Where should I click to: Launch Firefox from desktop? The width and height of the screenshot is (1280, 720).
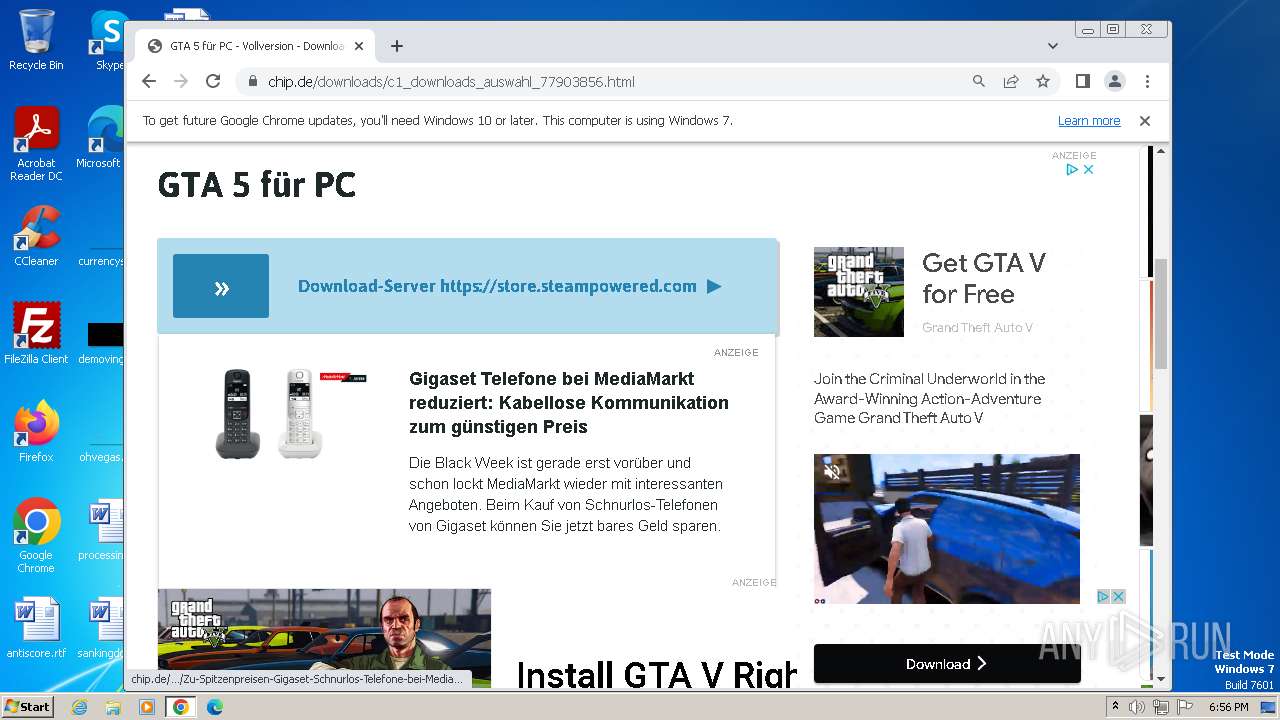(x=36, y=431)
